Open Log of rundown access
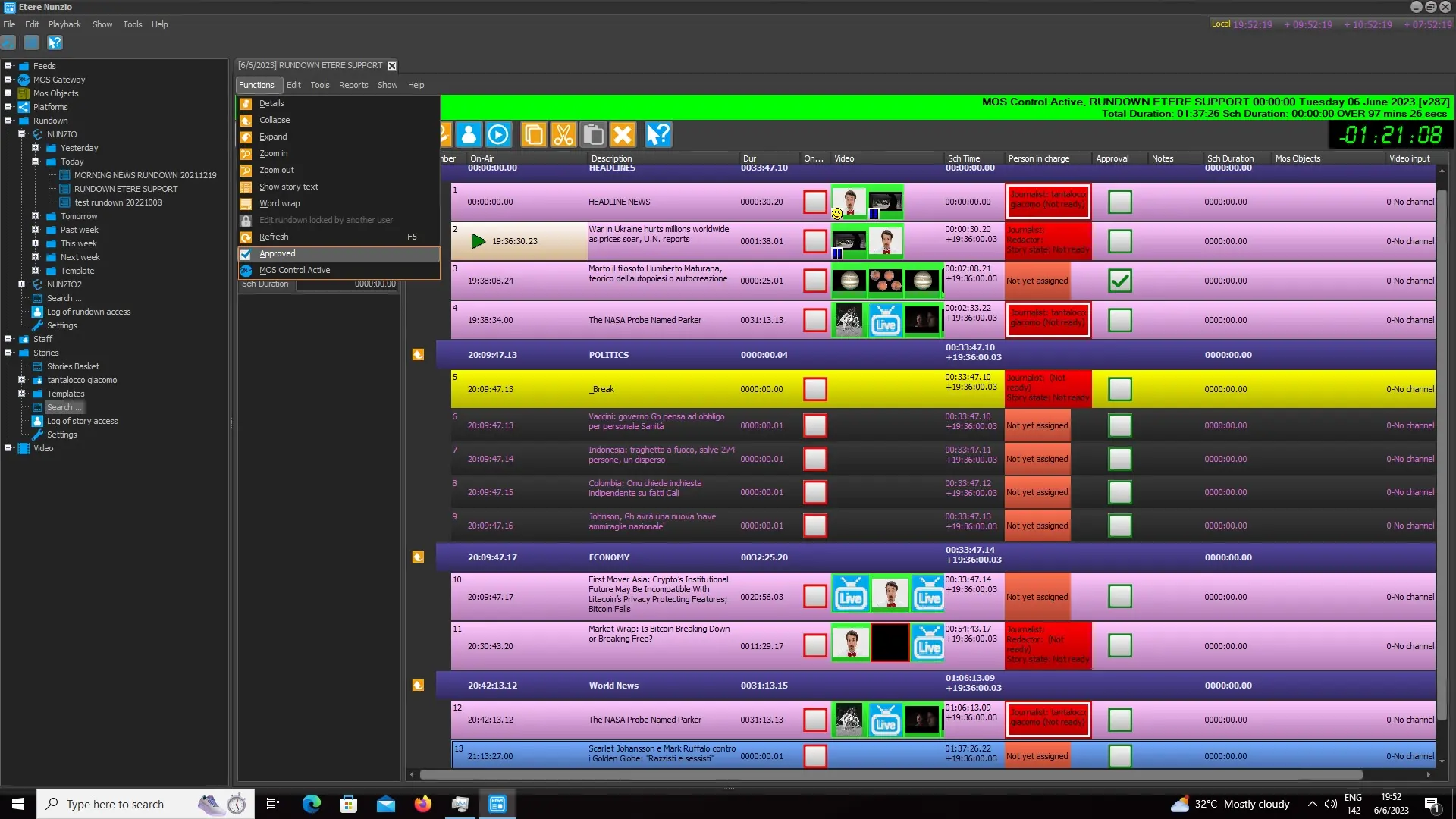 tap(88, 312)
